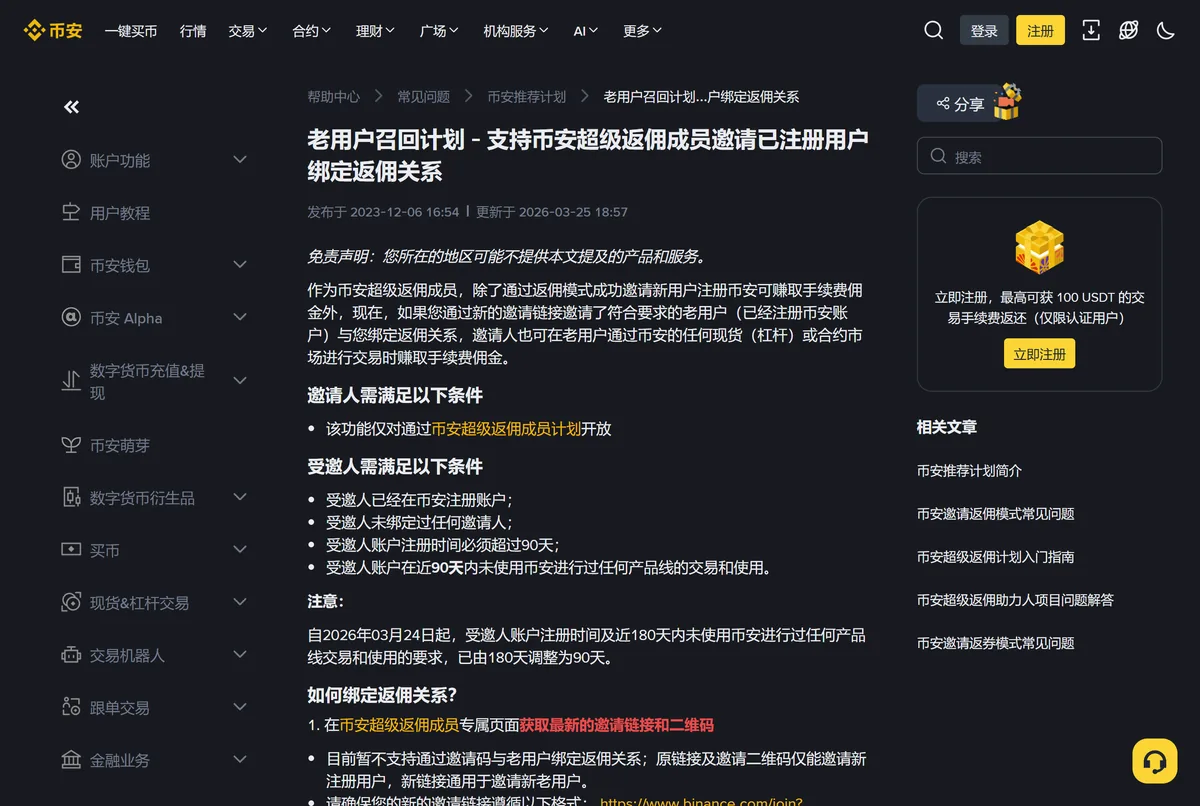Go to 币安推荐计划 breadcrumb
Screen dimensions: 1200x806
tap(527, 97)
